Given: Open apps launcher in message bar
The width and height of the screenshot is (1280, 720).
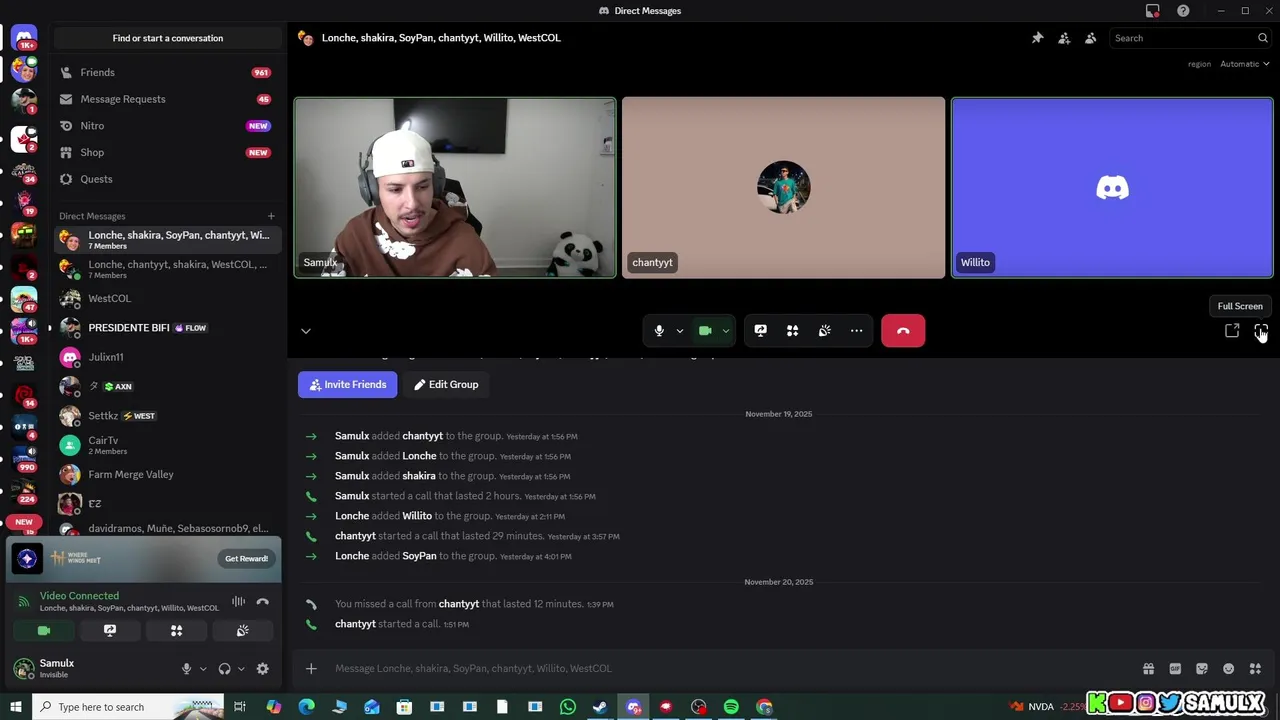Looking at the screenshot, I should 1255,669.
